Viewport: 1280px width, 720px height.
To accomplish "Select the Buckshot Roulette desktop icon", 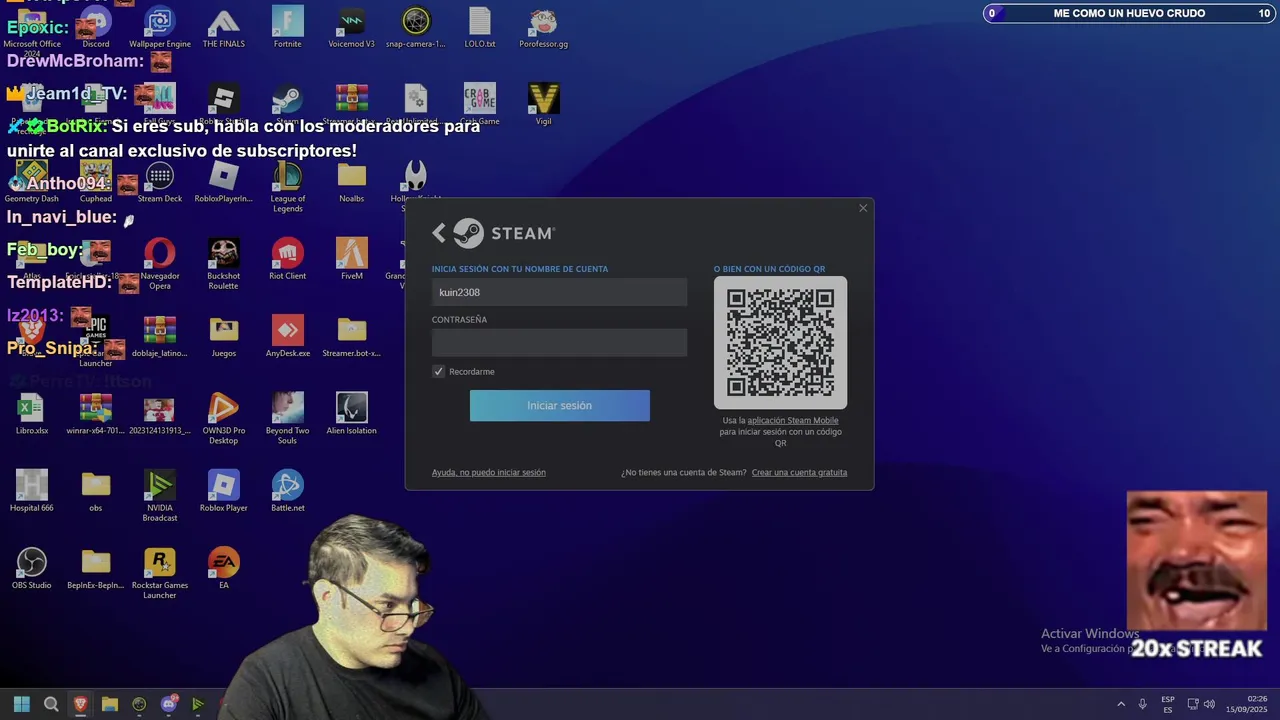I will (x=223, y=263).
